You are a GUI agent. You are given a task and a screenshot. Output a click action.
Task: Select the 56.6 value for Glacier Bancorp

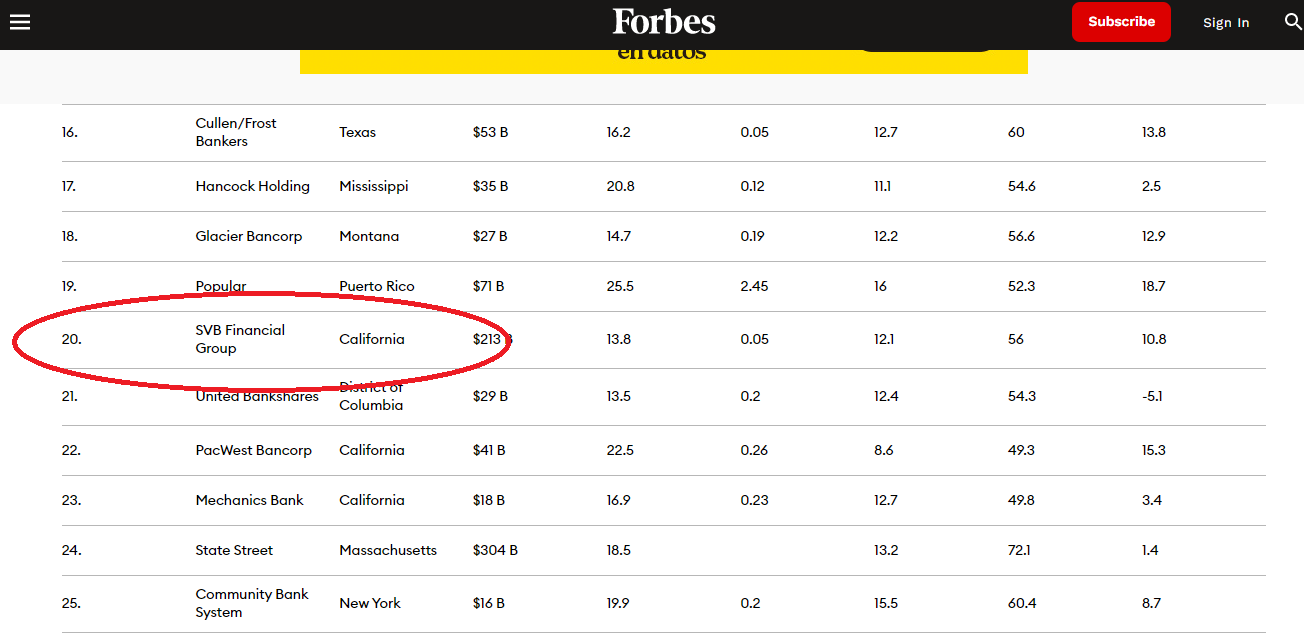[x=1021, y=236]
